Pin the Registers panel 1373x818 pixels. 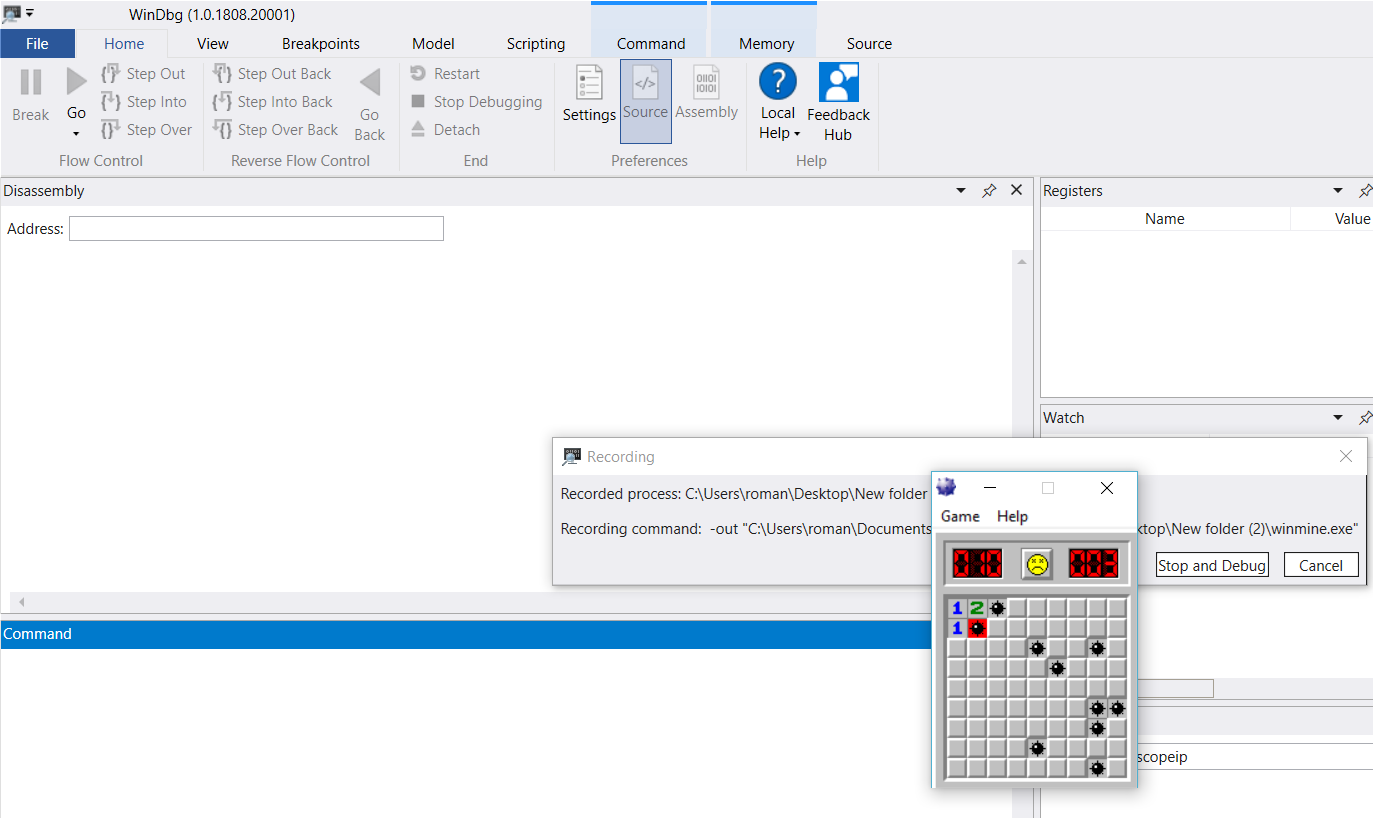[x=1365, y=191]
